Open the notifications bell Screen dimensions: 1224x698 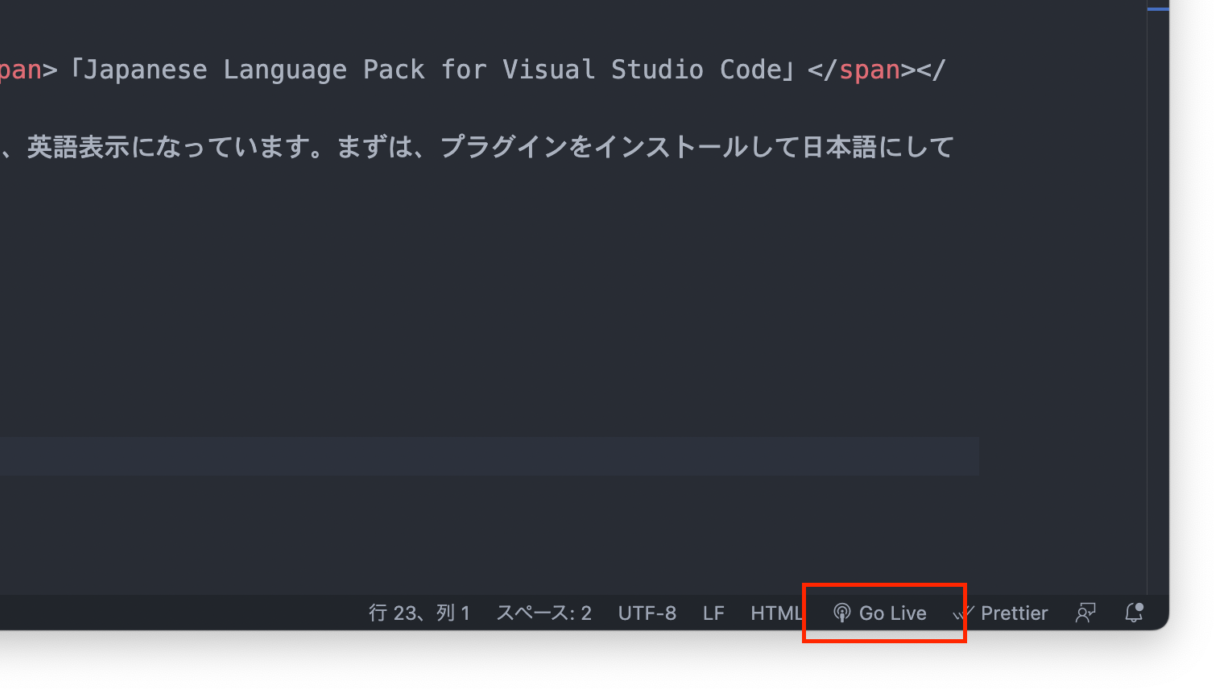[1134, 613]
